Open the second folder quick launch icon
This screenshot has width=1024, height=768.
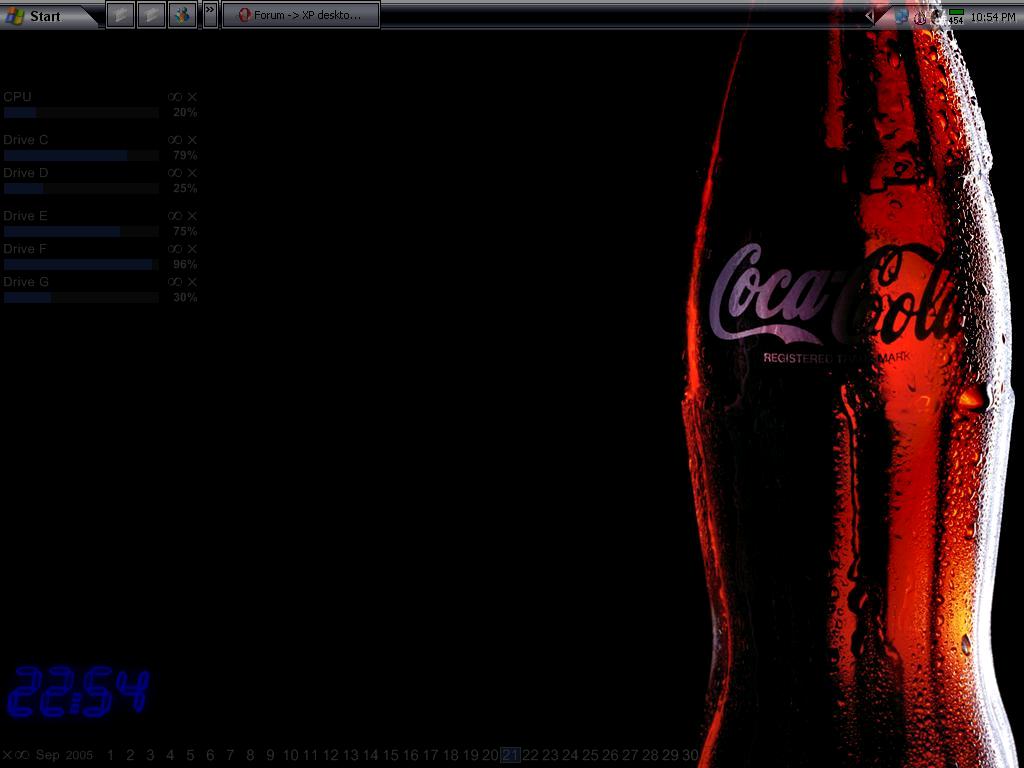tap(151, 15)
